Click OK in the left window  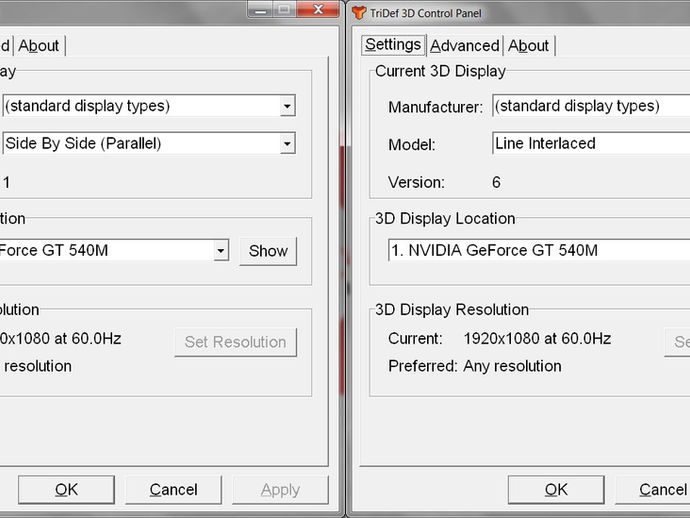pos(66,489)
